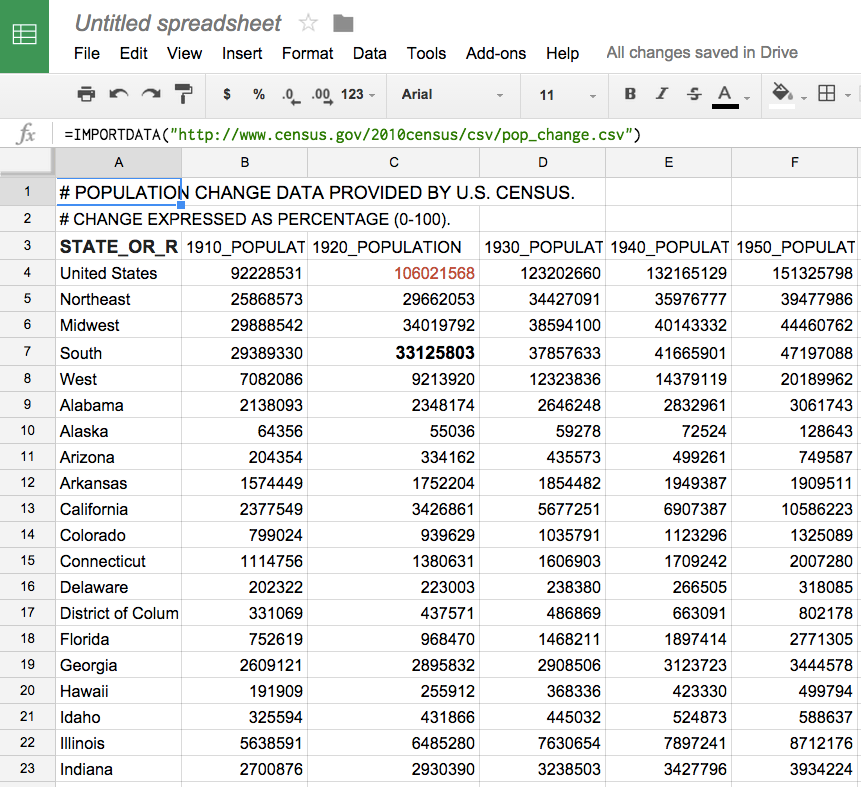Format selection as percent
This screenshot has width=861, height=787.
click(258, 93)
